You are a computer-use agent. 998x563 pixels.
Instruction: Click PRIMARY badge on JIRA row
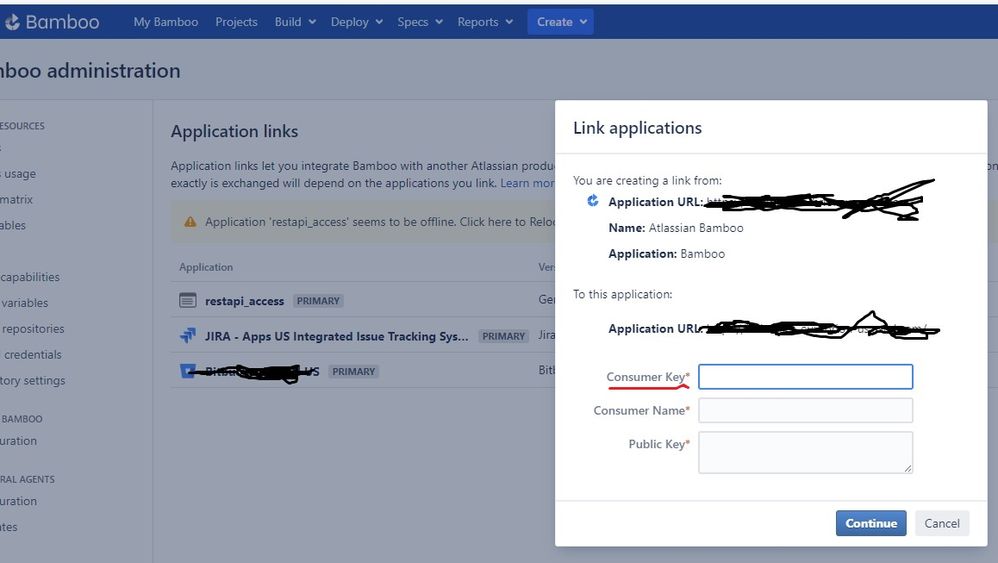pos(503,336)
